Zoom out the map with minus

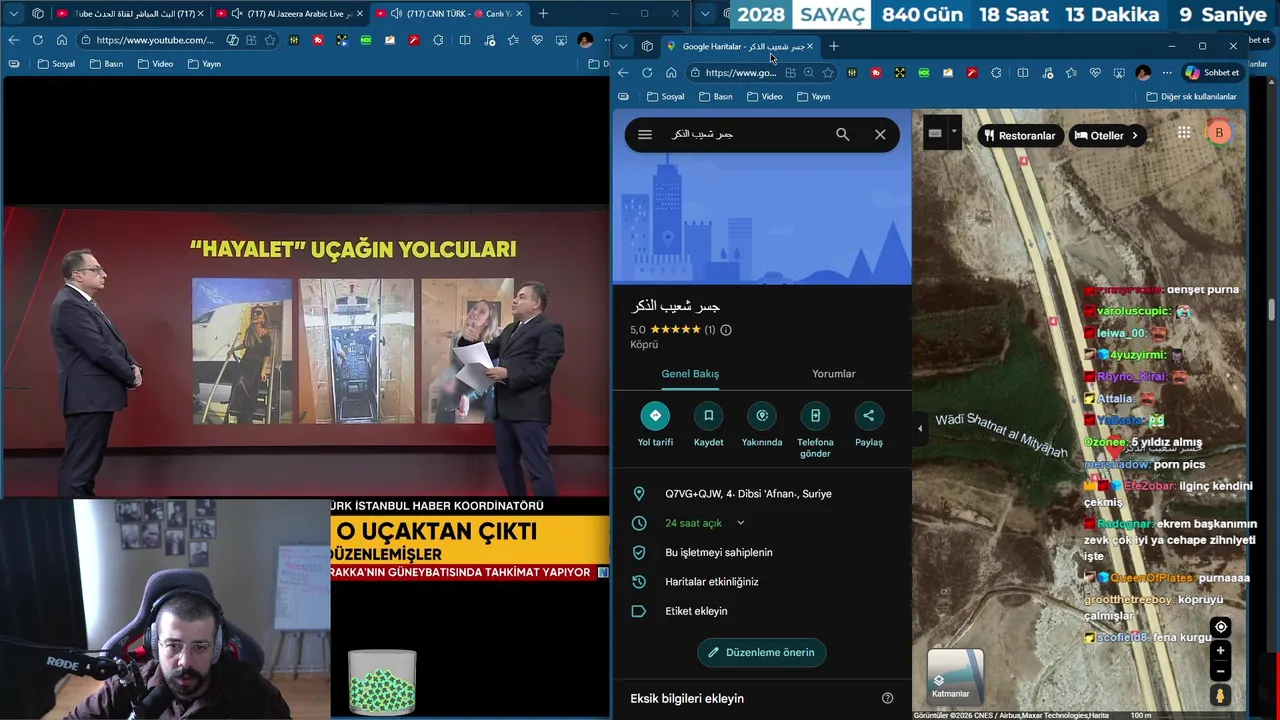pyautogui.click(x=1220, y=671)
